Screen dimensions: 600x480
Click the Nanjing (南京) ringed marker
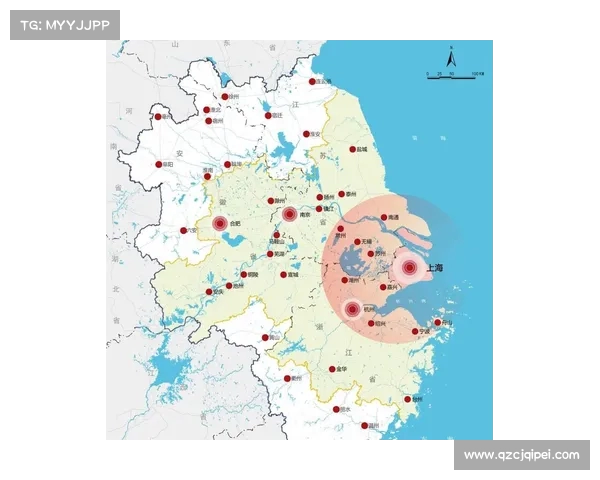coord(290,214)
